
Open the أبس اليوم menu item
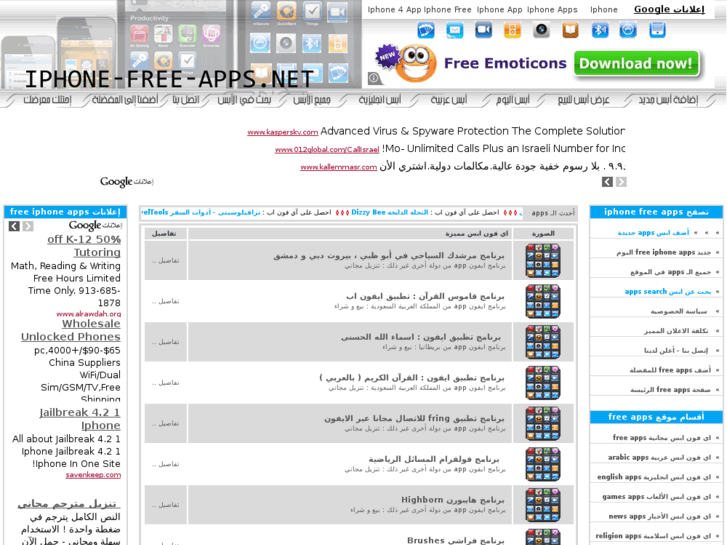point(513,100)
